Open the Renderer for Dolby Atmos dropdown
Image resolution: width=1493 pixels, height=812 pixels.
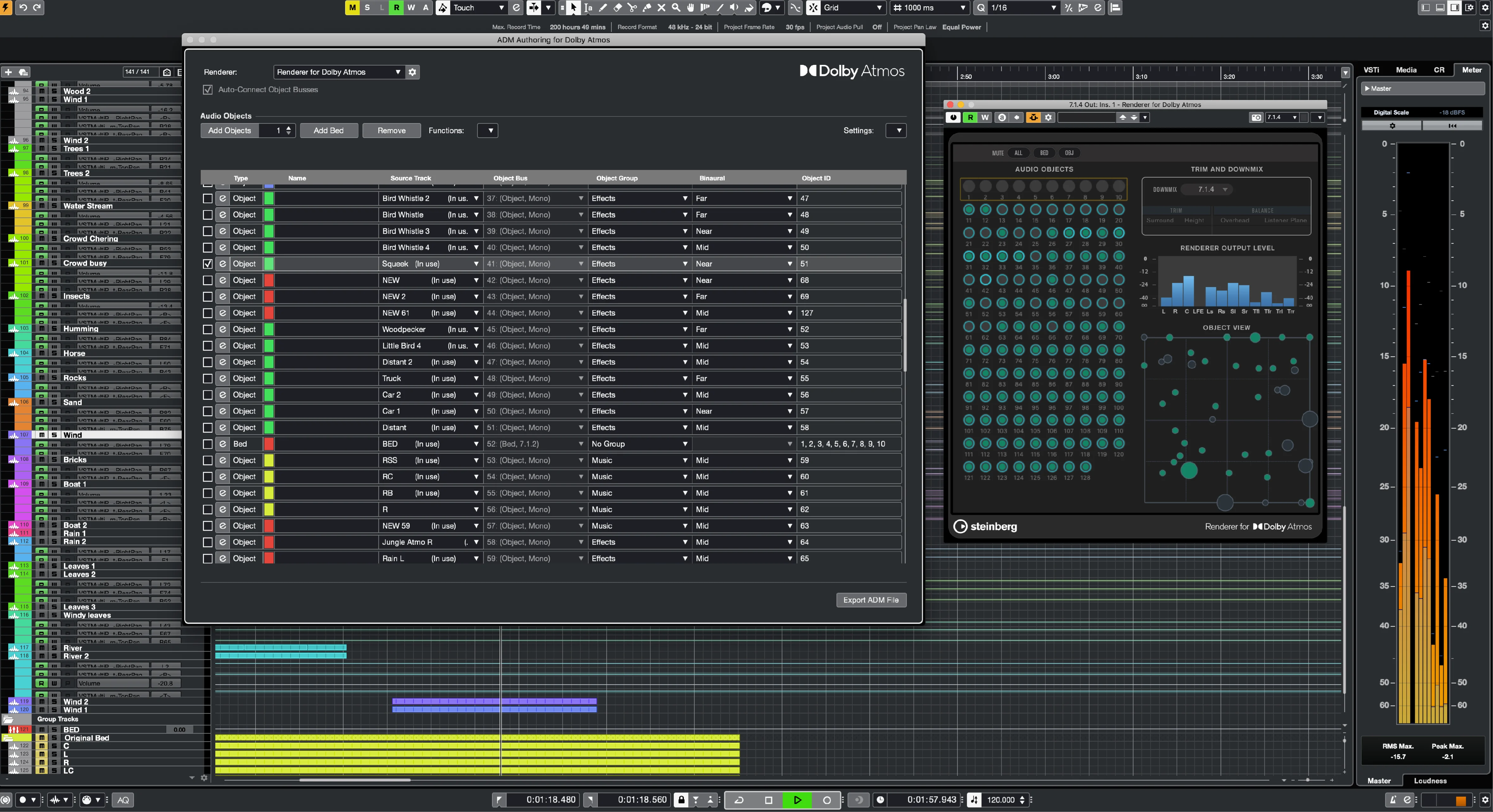pyautogui.click(x=338, y=72)
